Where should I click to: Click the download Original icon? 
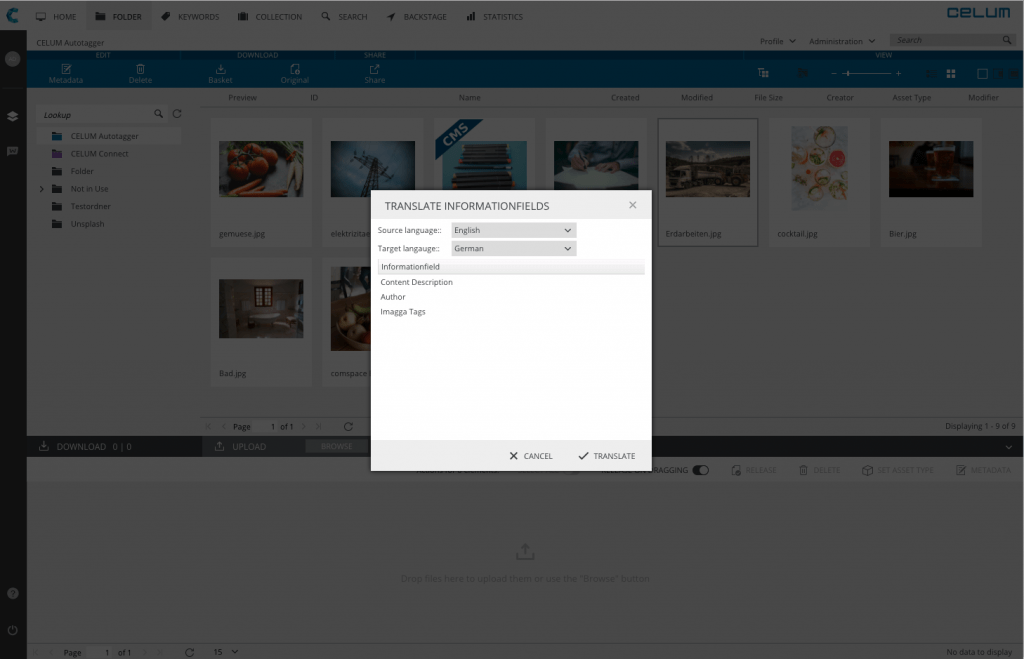point(295,70)
